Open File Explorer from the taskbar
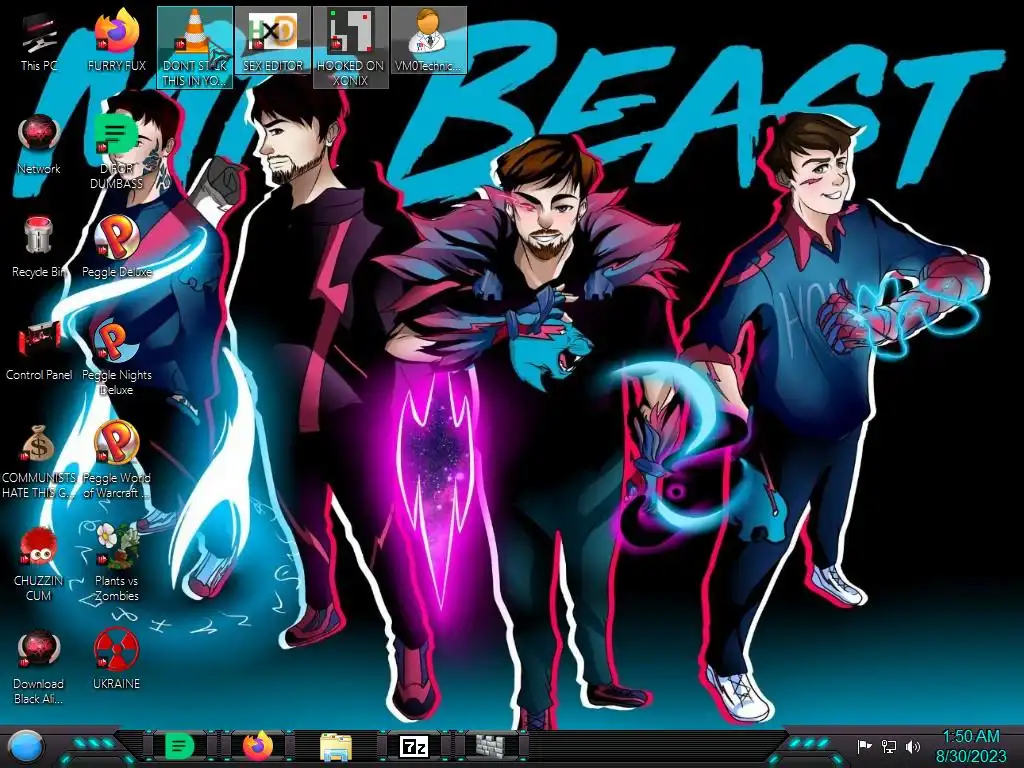 coord(336,746)
